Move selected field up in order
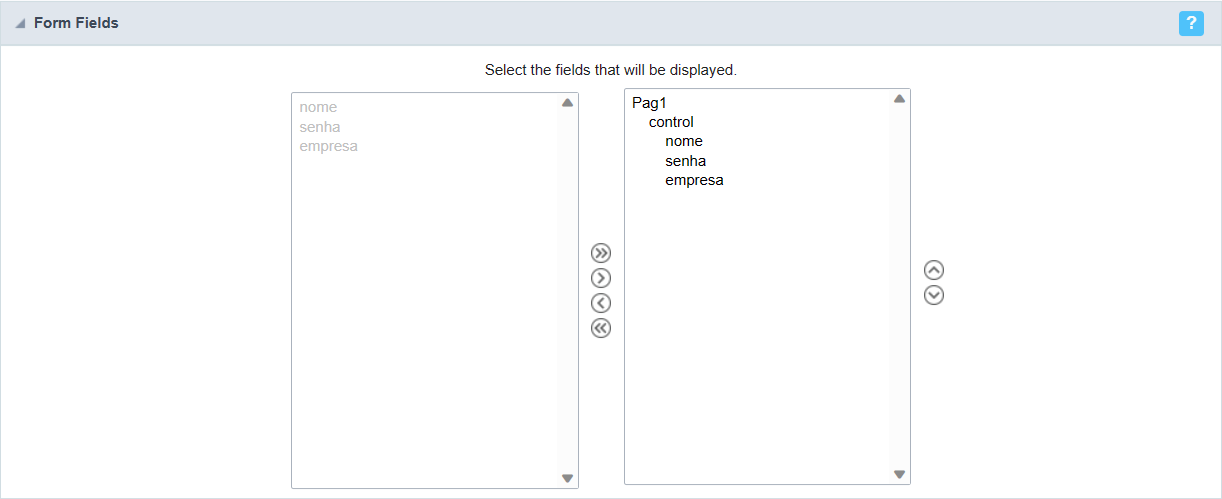This screenshot has width=1222, height=499. 934,270
